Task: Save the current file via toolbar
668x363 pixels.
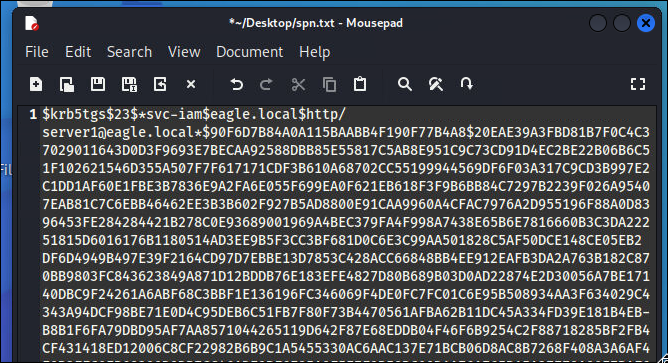Action: [98, 84]
